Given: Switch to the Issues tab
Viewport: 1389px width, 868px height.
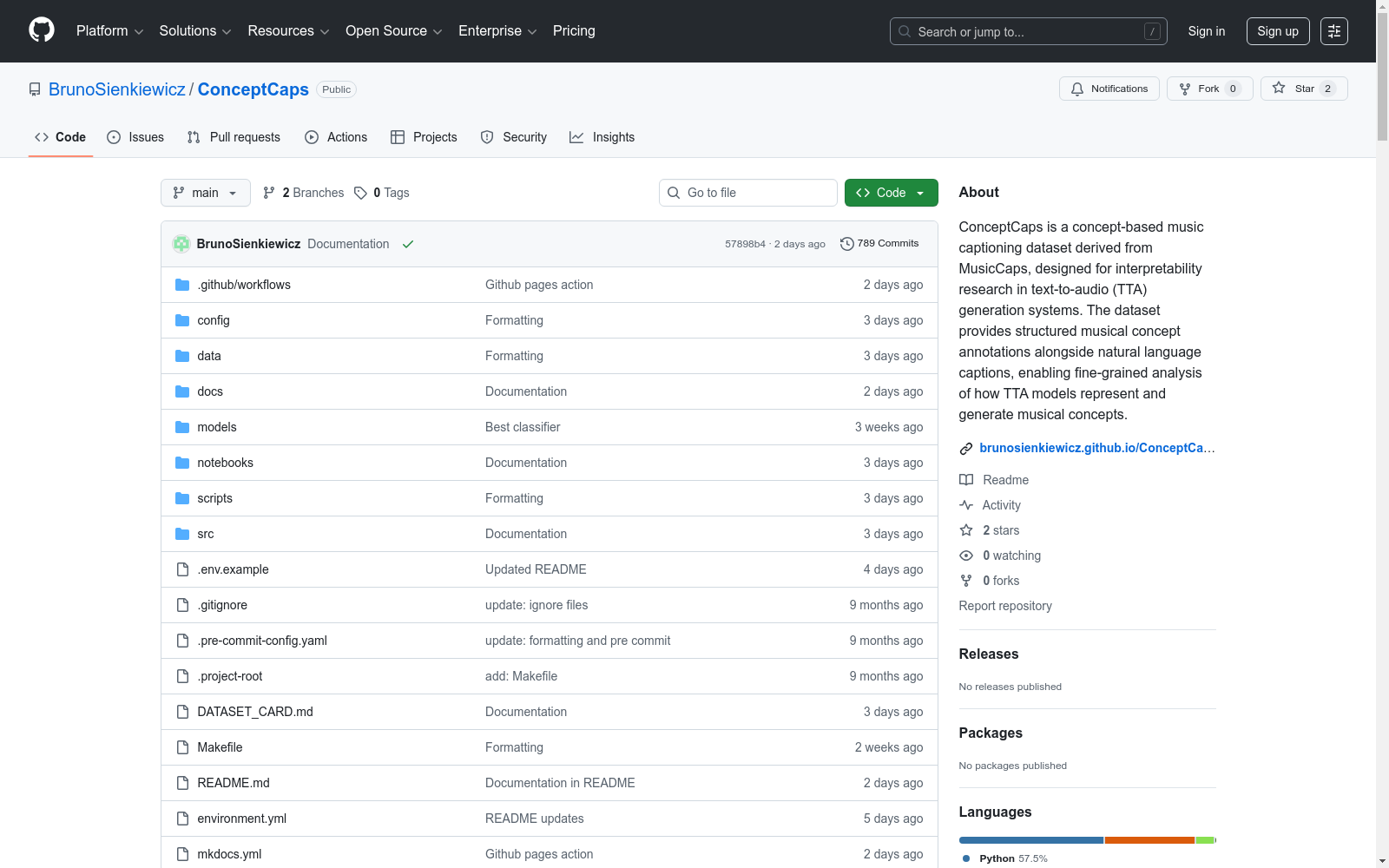Looking at the screenshot, I should [135, 137].
